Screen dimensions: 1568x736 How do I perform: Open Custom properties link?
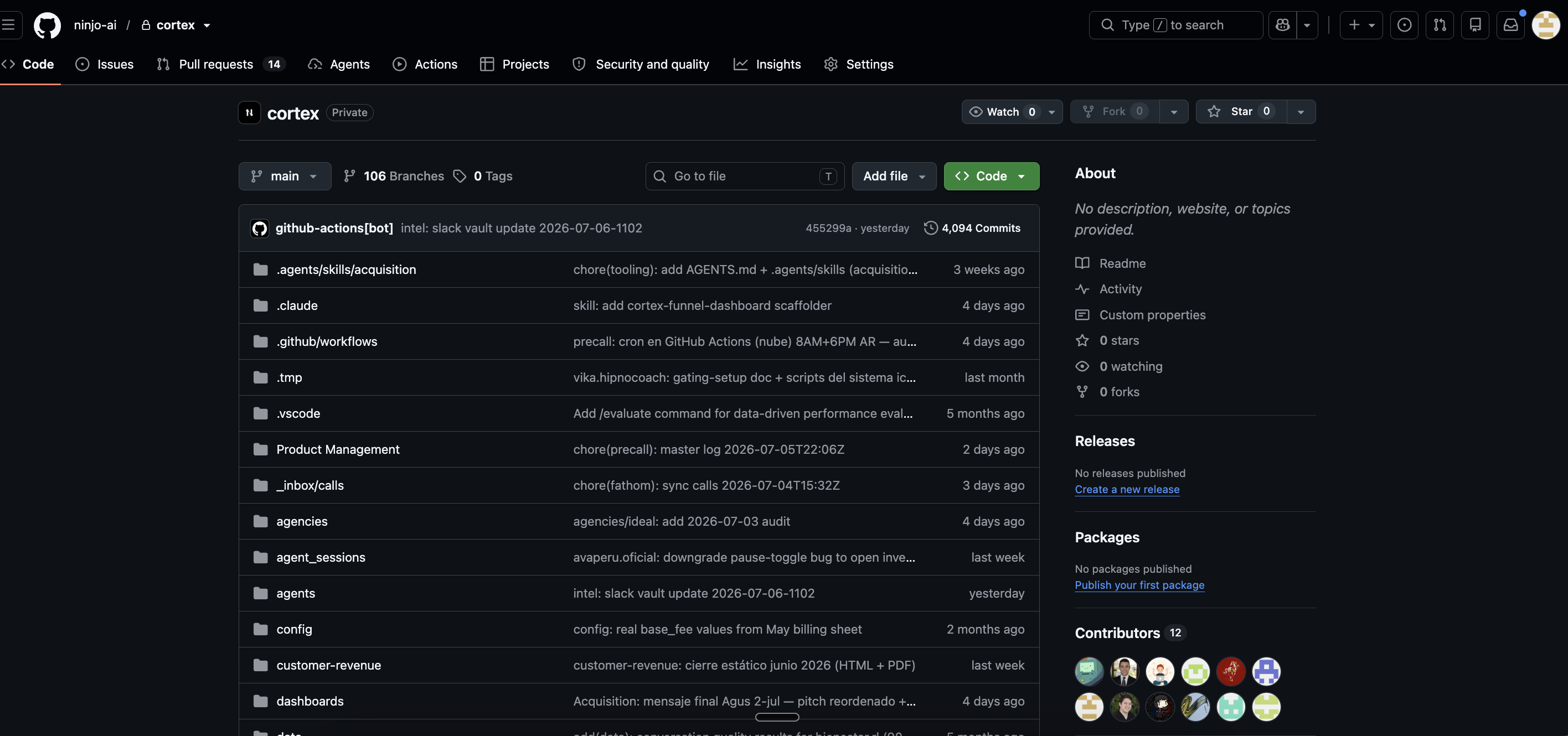[x=1141, y=314]
